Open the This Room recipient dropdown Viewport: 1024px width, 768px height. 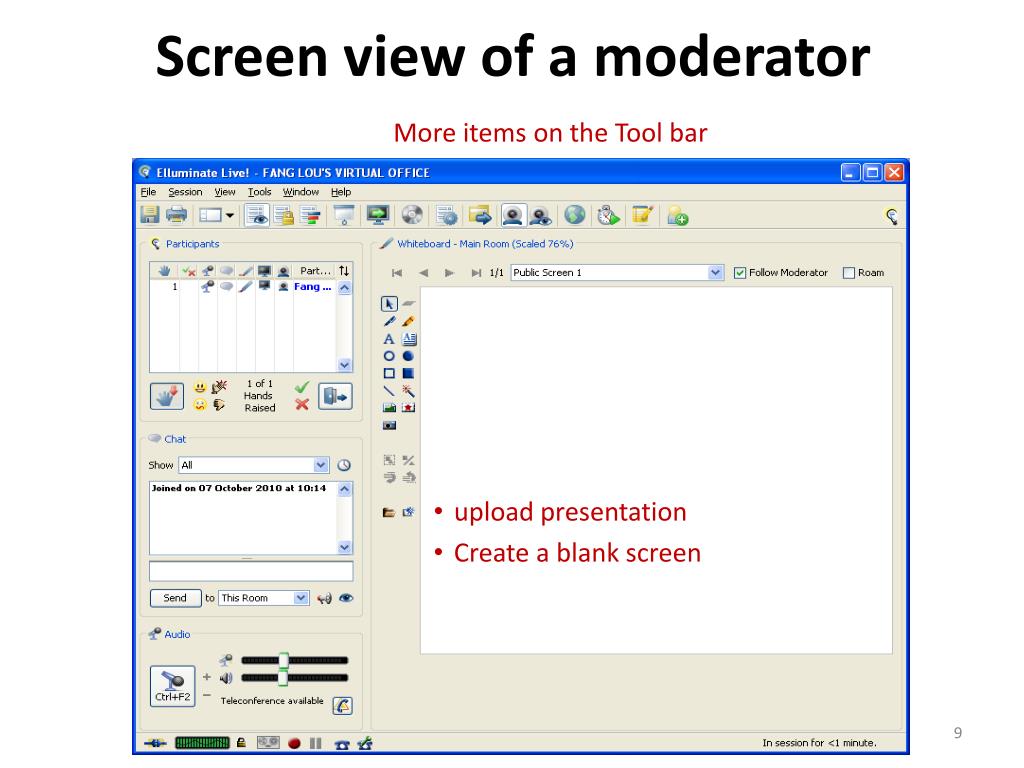point(263,598)
